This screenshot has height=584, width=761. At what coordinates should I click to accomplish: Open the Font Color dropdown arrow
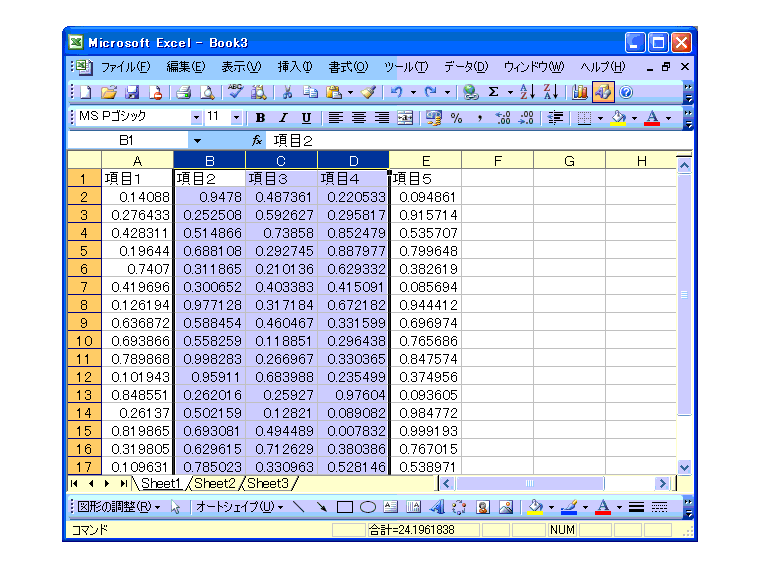pos(669,118)
